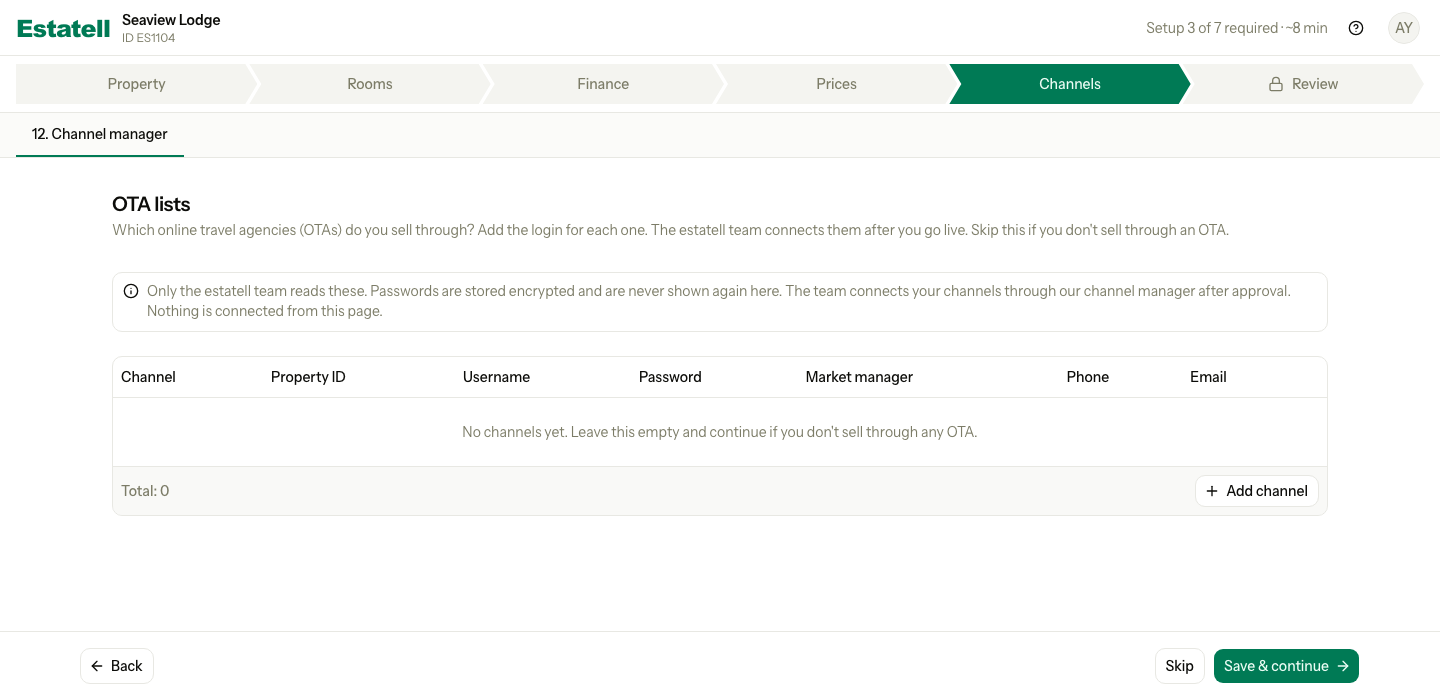The image size is (1440, 700).
Task: Click the OTA lists heading
Action: click(151, 204)
